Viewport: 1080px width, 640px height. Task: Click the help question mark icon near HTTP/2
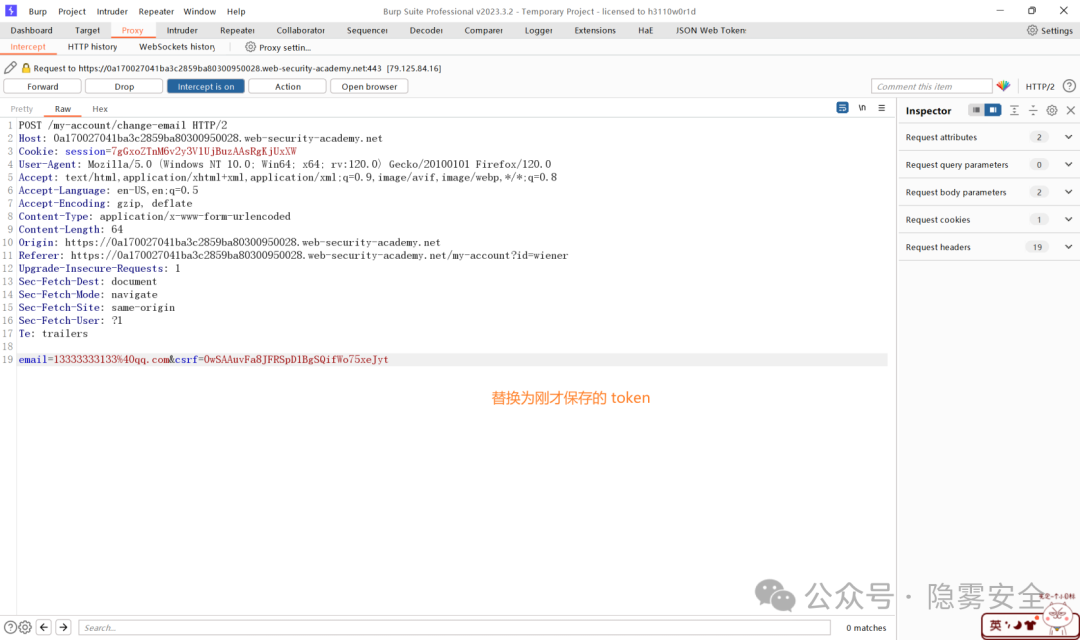(1069, 86)
